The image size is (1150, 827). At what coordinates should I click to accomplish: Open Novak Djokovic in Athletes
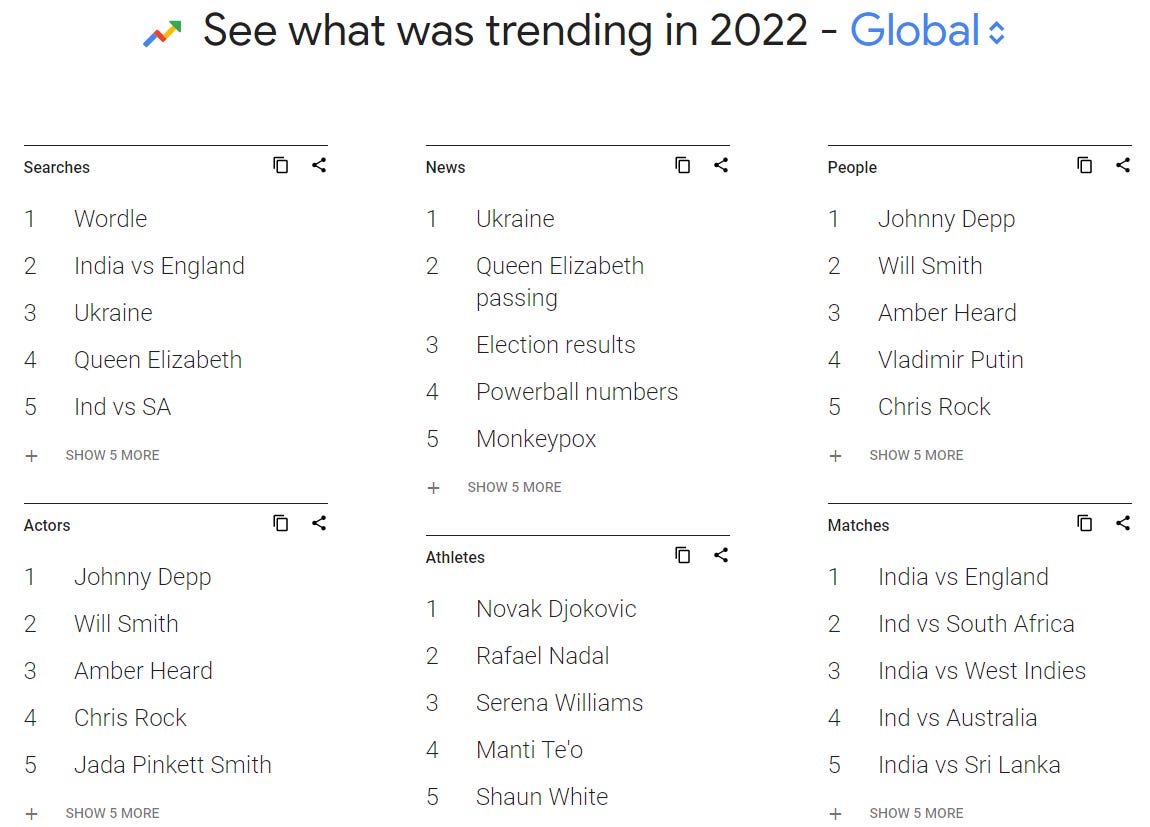(x=556, y=609)
